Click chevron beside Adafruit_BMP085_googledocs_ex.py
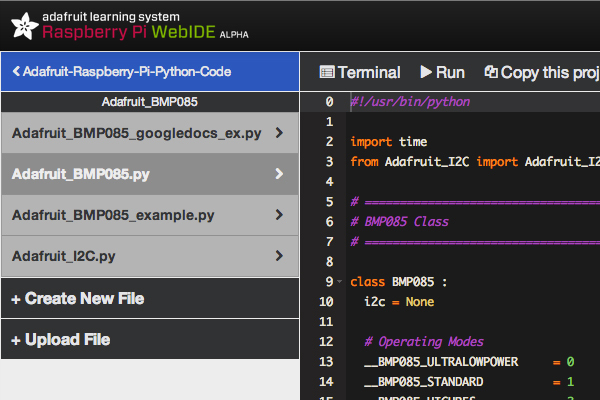 click(278, 133)
